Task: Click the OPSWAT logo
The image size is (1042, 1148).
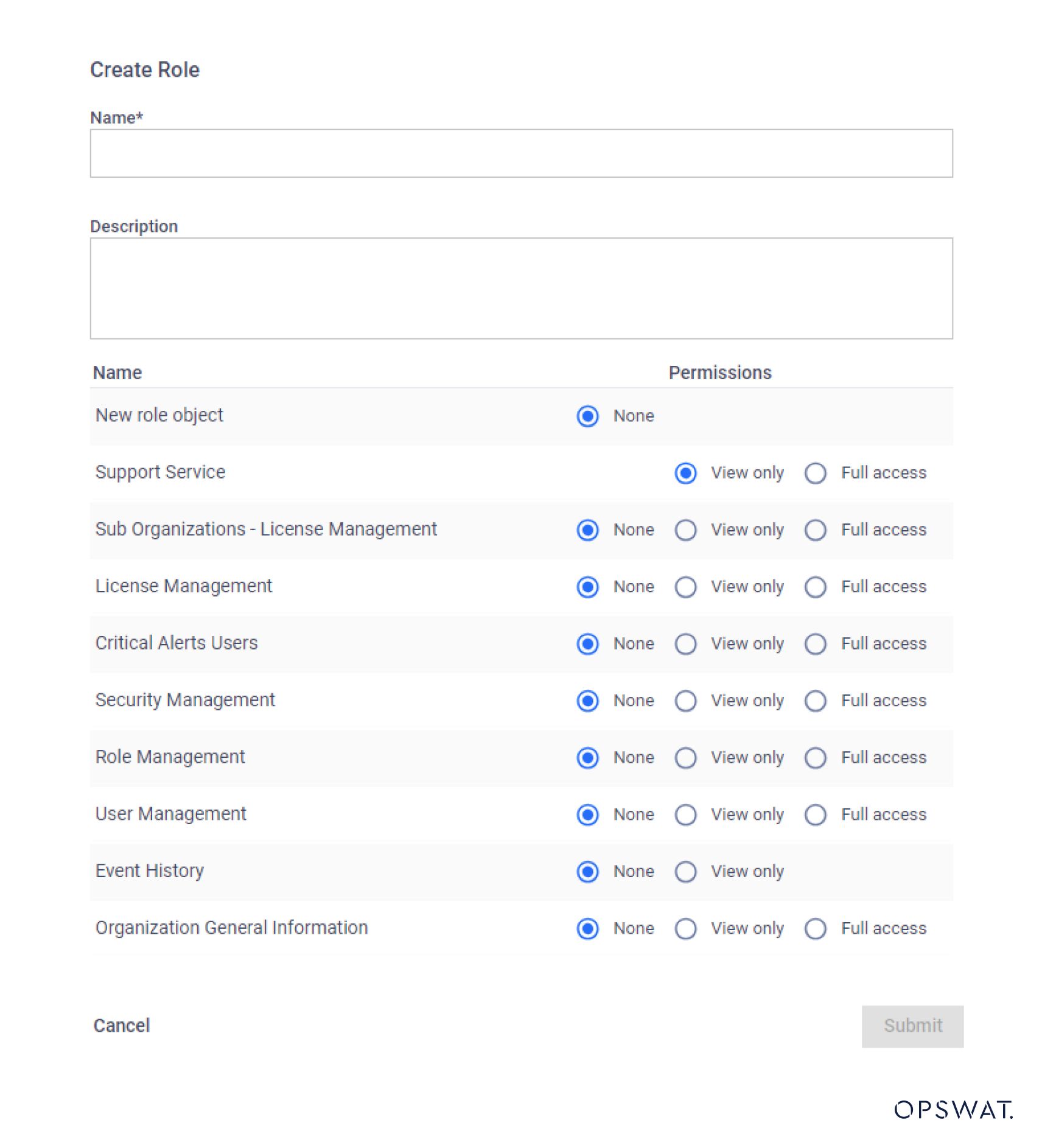Action: (953, 1110)
